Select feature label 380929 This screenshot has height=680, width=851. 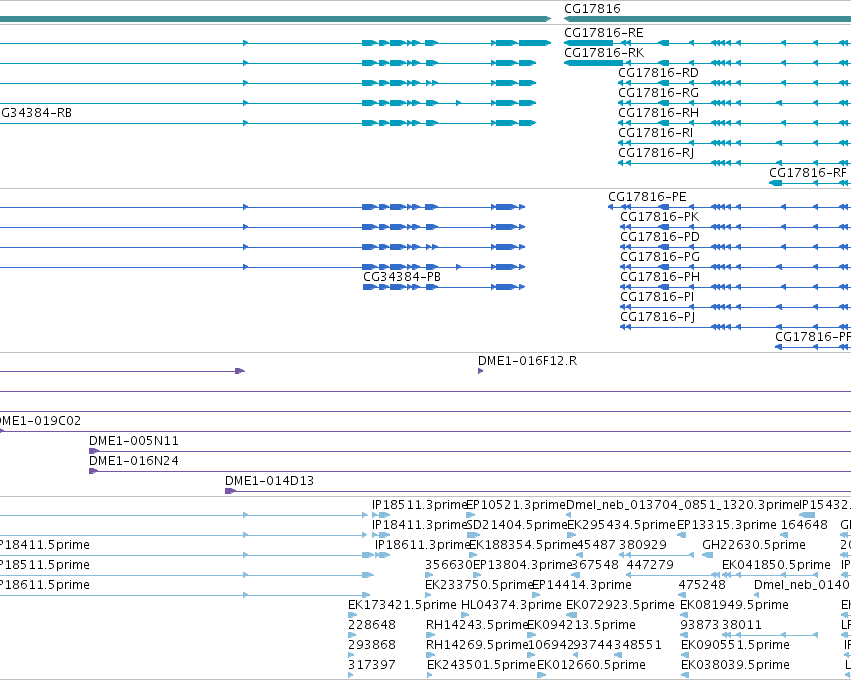tap(643, 545)
